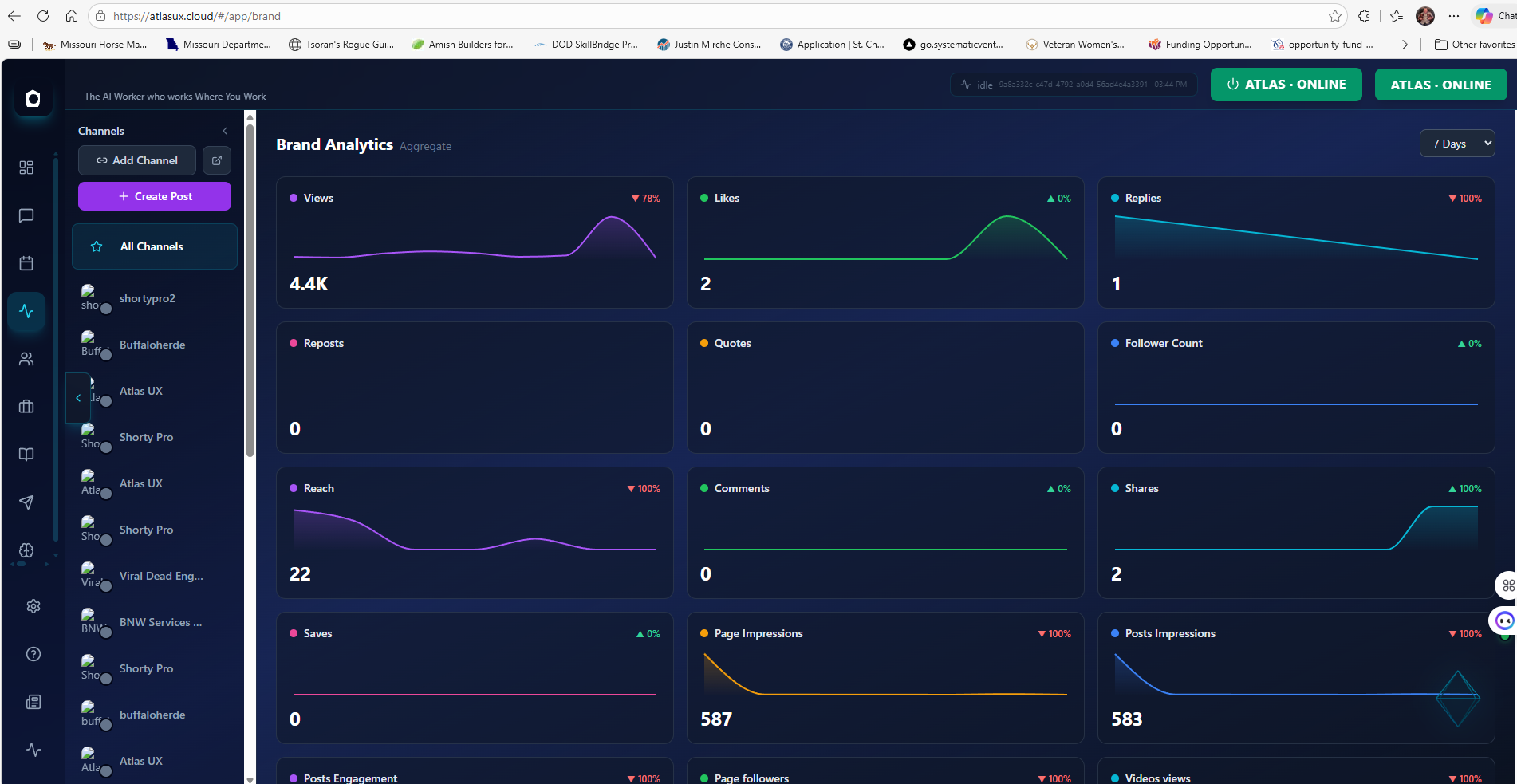Open the knowledge book icon
This screenshot has height=784, width=1517.
point(26,455)
